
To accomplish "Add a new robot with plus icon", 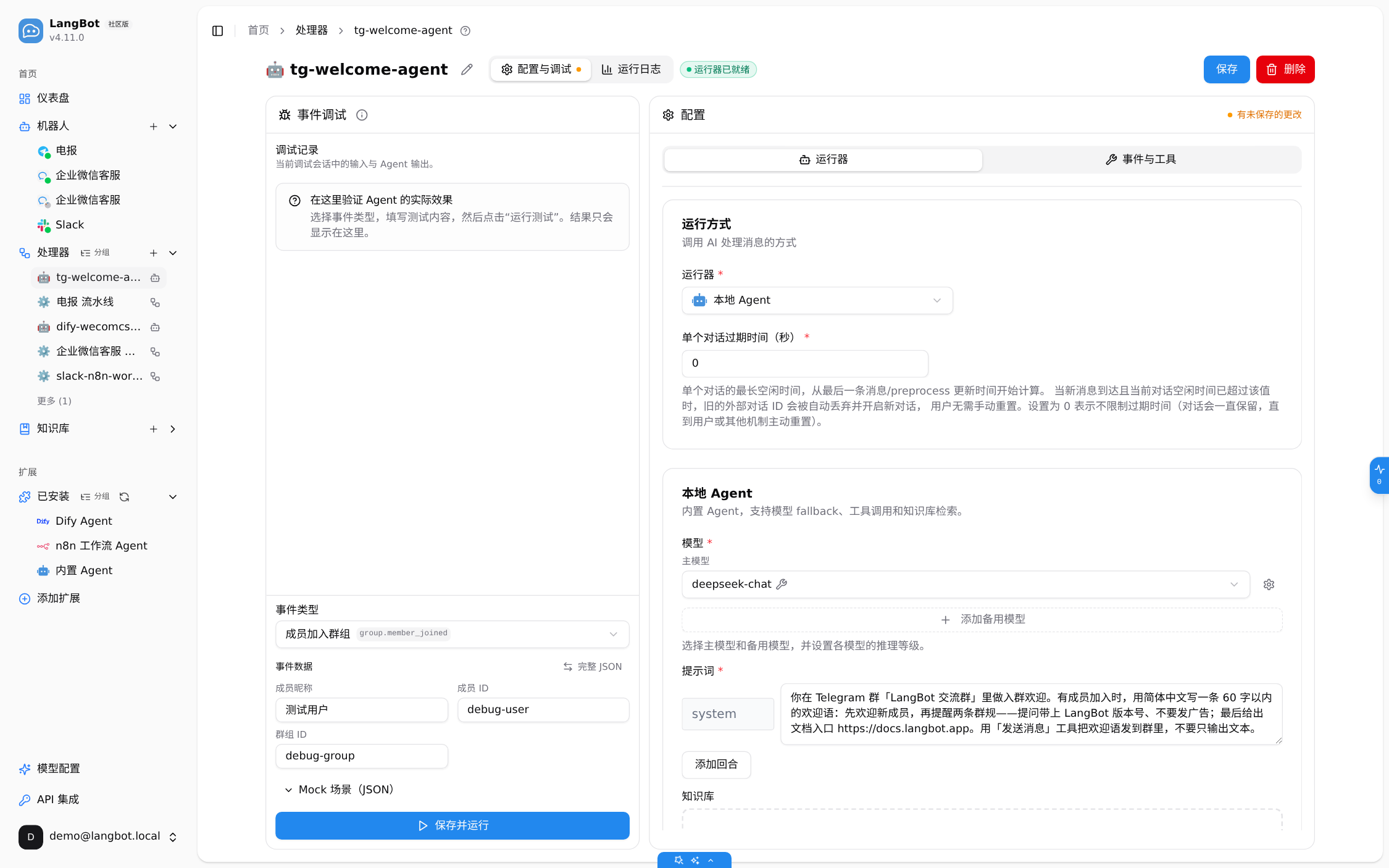I will tap(154, 126).
